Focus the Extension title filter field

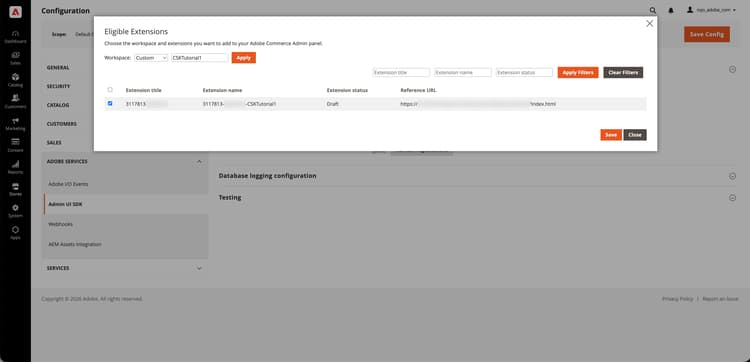tap(401, 72)
